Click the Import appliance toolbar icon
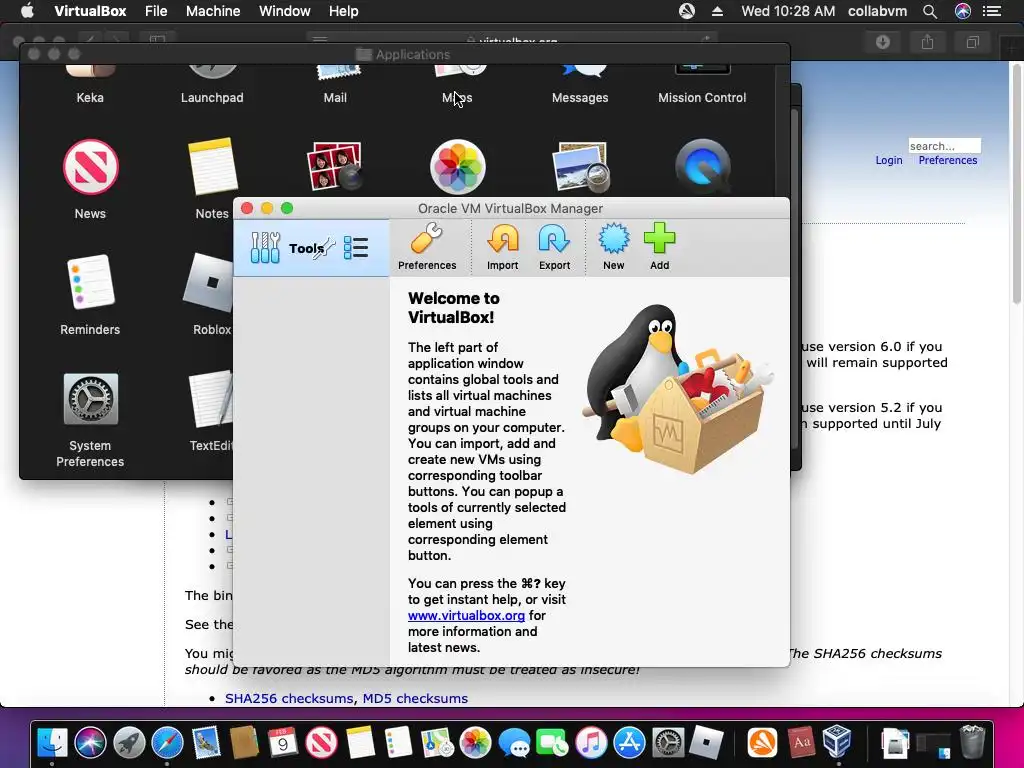 [502, 246]
